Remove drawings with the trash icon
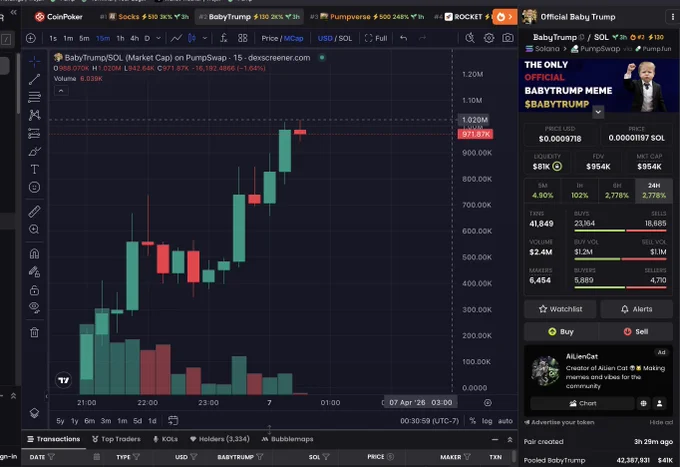This screenshot has width=680, height=467. (34, 332)
